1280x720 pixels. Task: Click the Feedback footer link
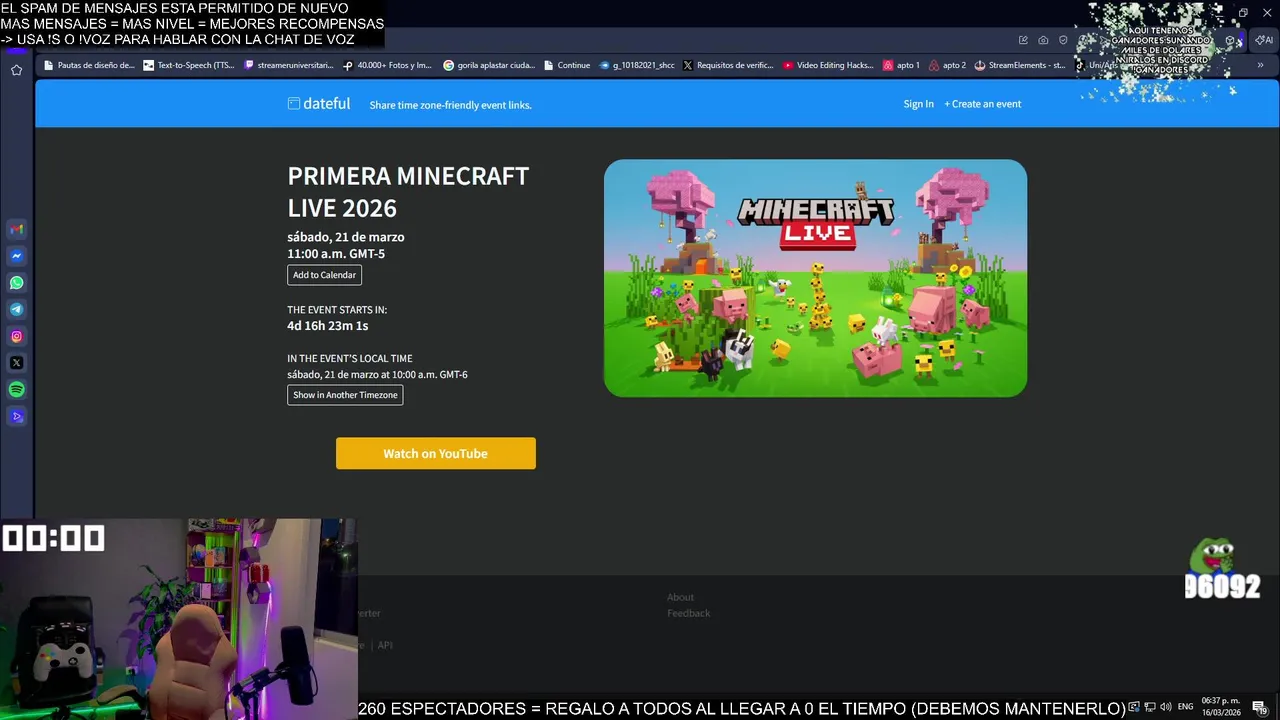click(689, 613)
